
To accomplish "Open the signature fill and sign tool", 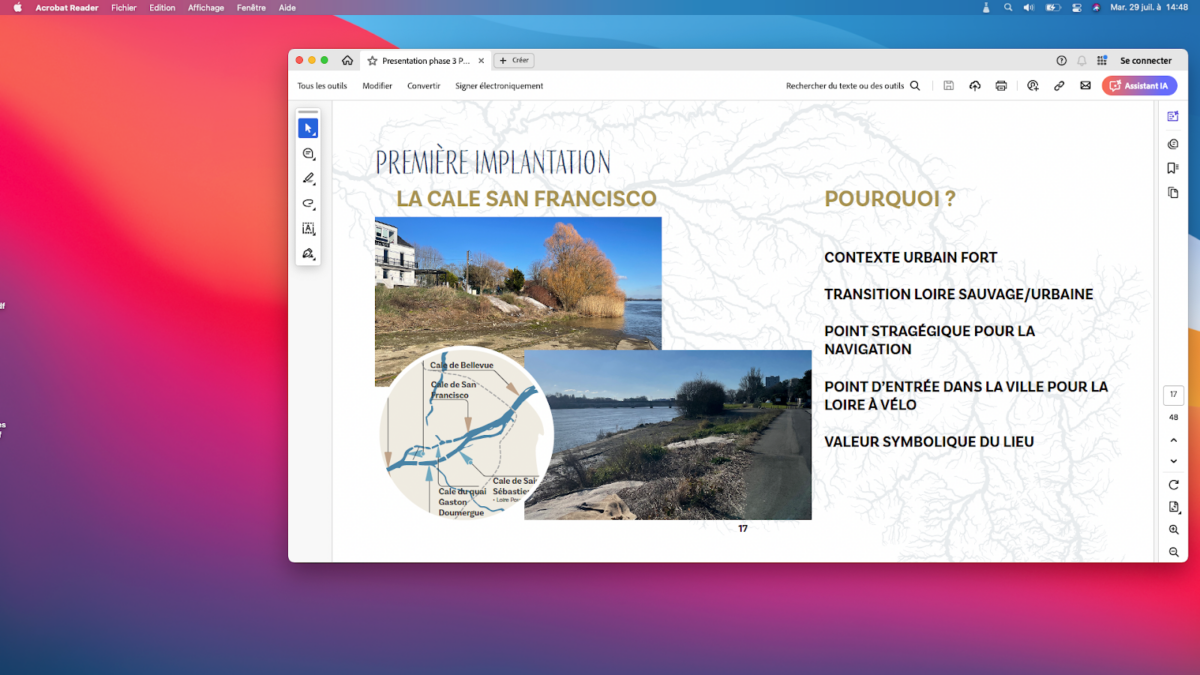I will pyautogui.click(x=308, y=254).
